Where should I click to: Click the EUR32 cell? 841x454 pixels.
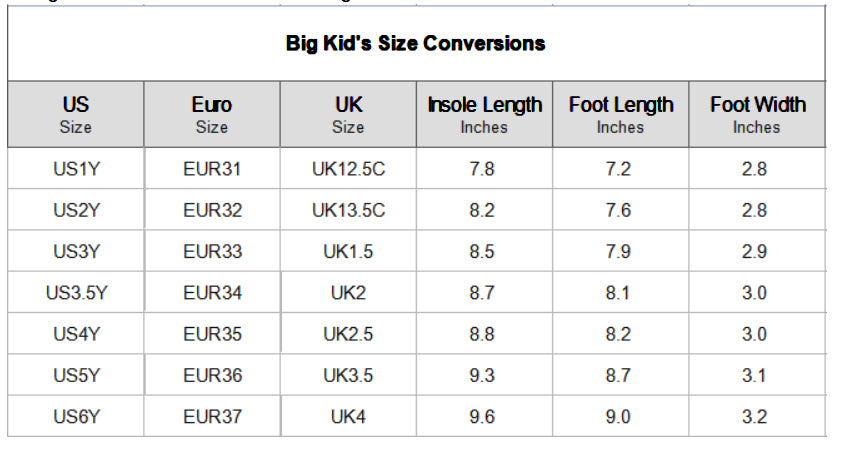pos(212,211)
